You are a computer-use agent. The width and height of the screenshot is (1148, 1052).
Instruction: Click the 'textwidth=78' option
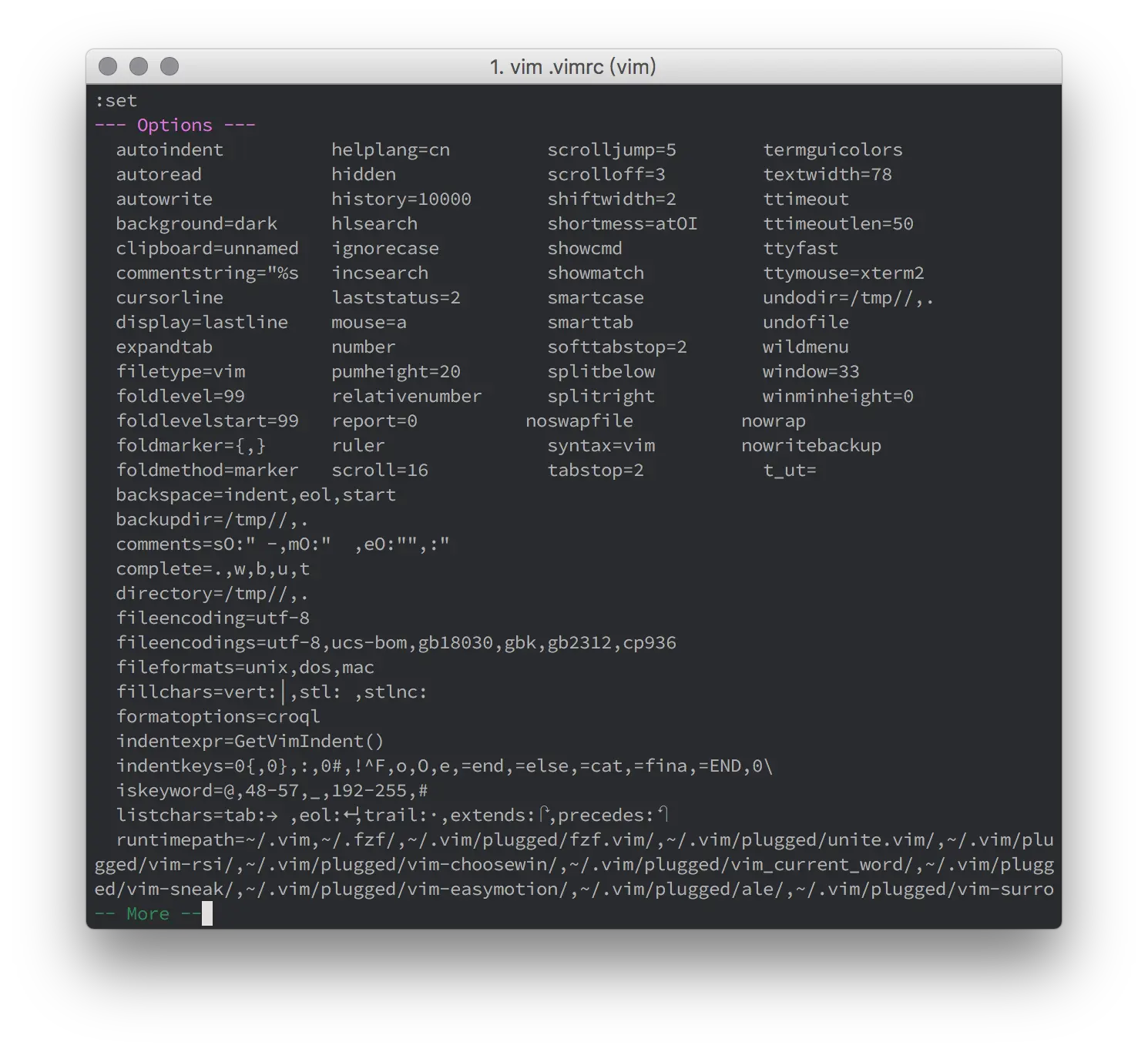pos(827,175)
